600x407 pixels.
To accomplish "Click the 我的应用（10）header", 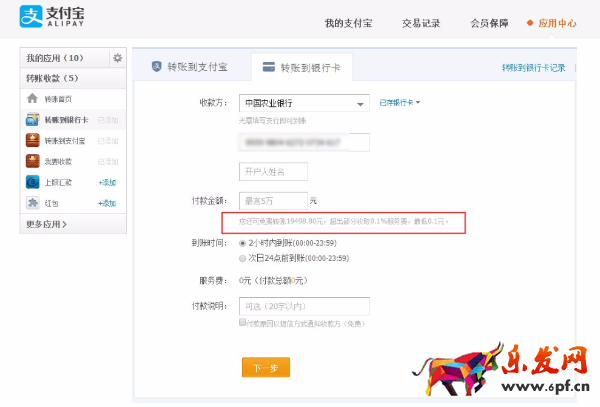I will (55, 58).
